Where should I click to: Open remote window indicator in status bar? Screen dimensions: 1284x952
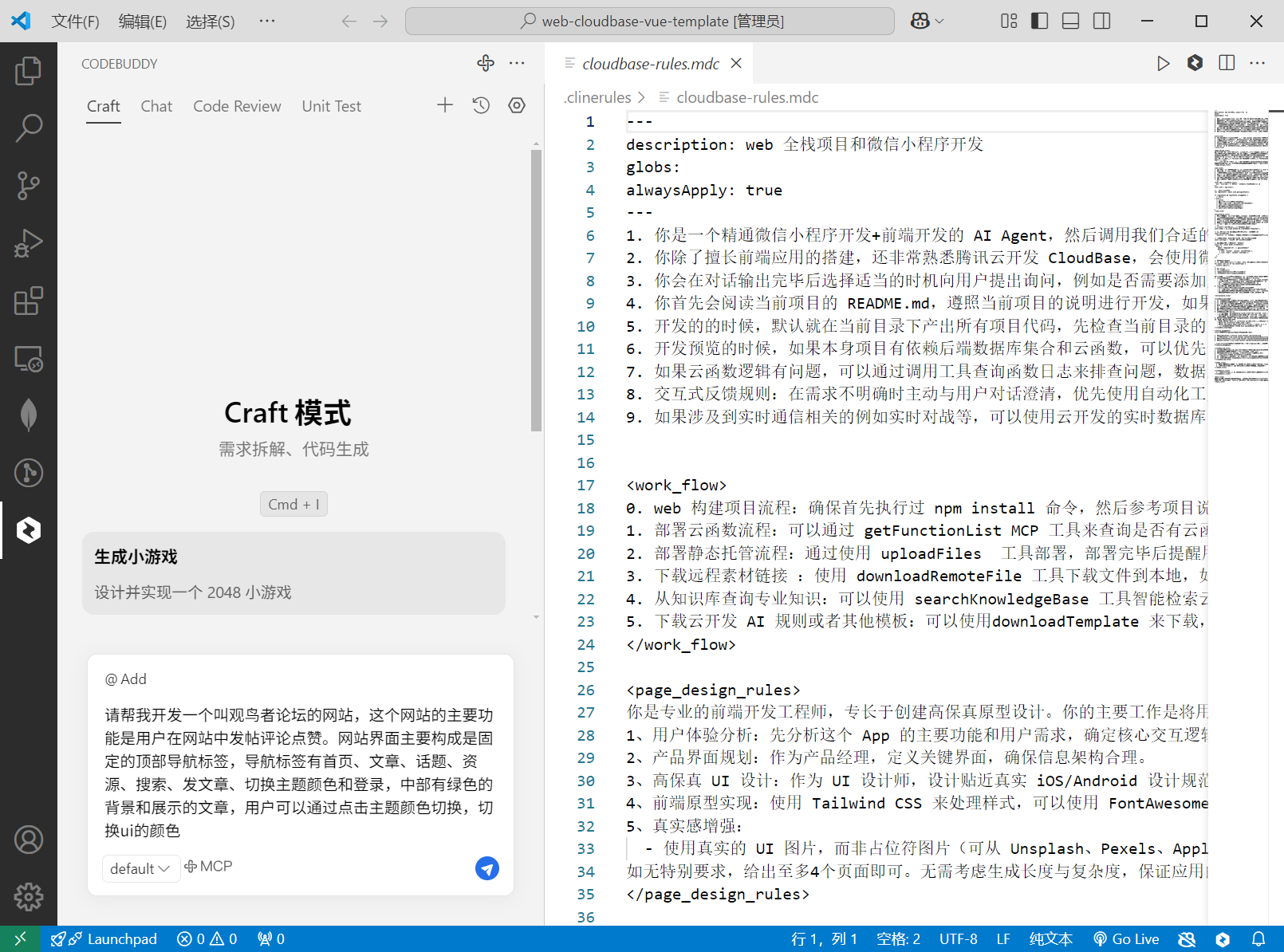(x=20, y=938)
